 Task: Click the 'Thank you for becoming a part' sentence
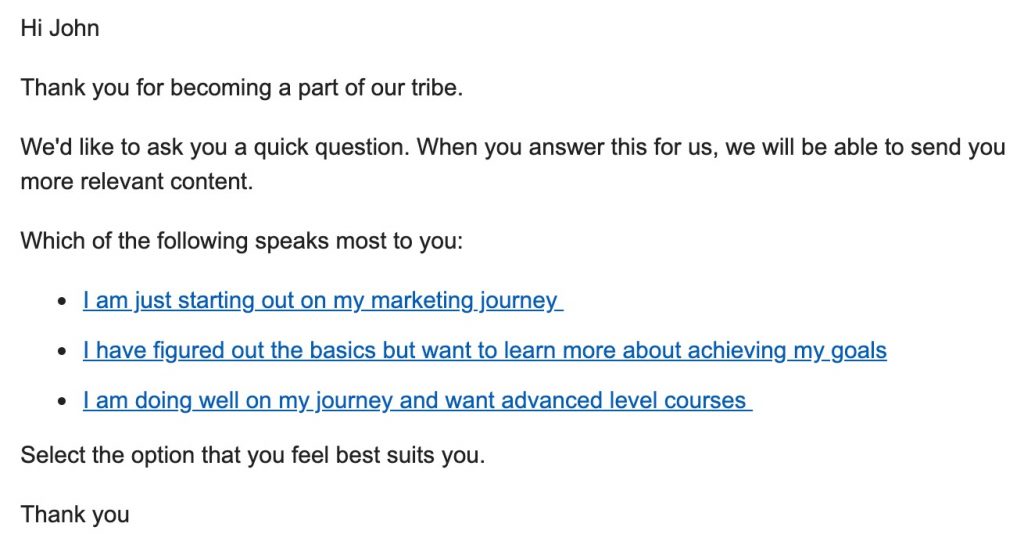[242, 88]
